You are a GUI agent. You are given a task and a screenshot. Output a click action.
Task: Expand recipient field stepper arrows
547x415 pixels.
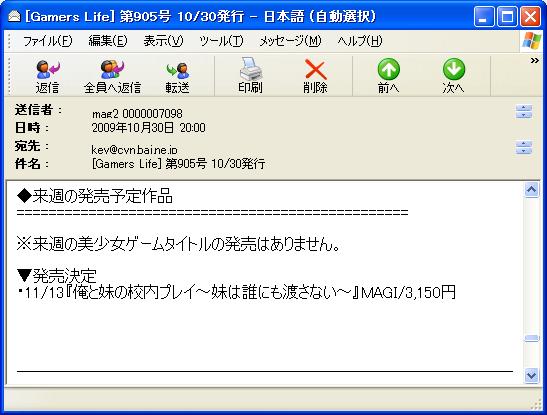[x=524, y=147]
